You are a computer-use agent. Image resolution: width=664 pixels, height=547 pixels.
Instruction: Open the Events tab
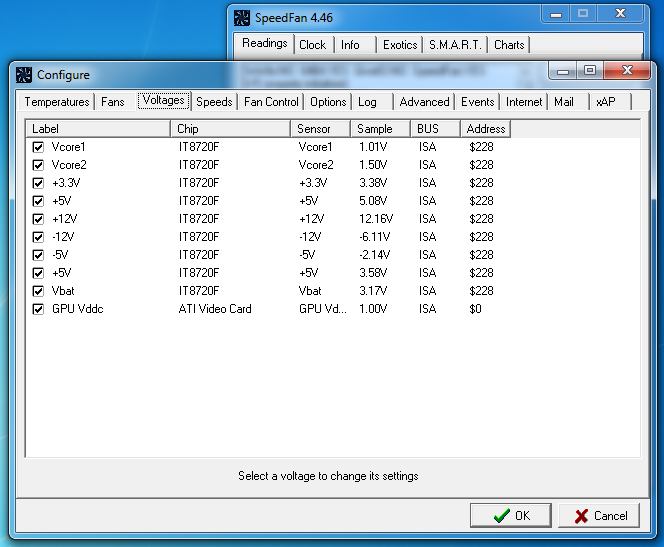477,102
